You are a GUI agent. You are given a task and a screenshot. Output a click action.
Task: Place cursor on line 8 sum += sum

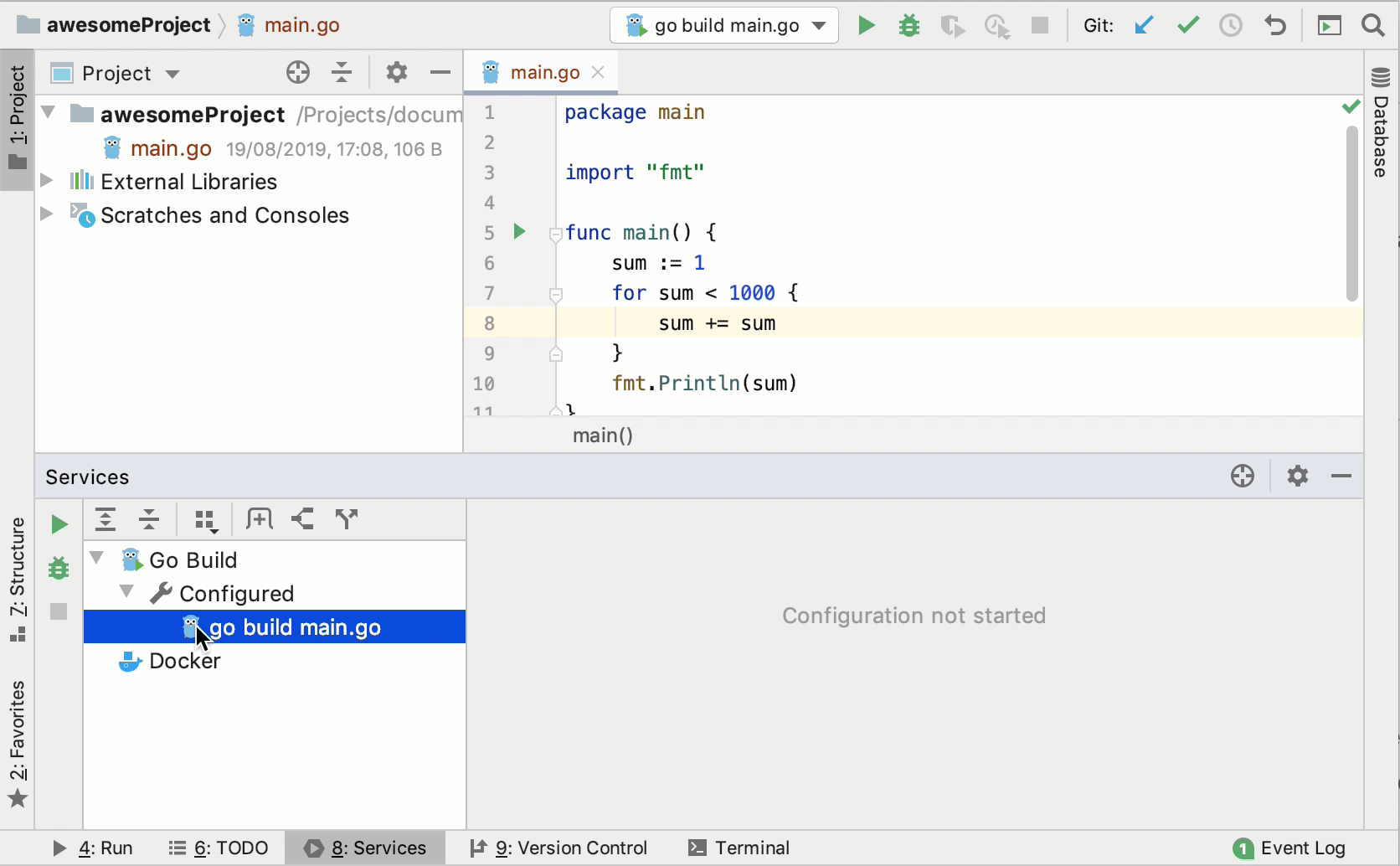click(x=717, y=323)
